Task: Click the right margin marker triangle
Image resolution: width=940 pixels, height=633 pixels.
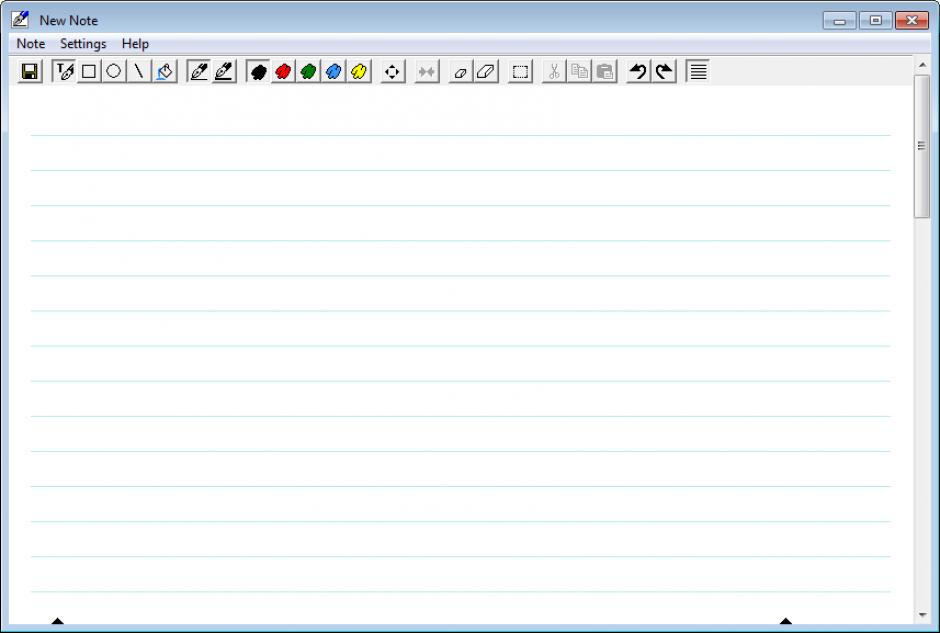Action: [x=785, y=621]
